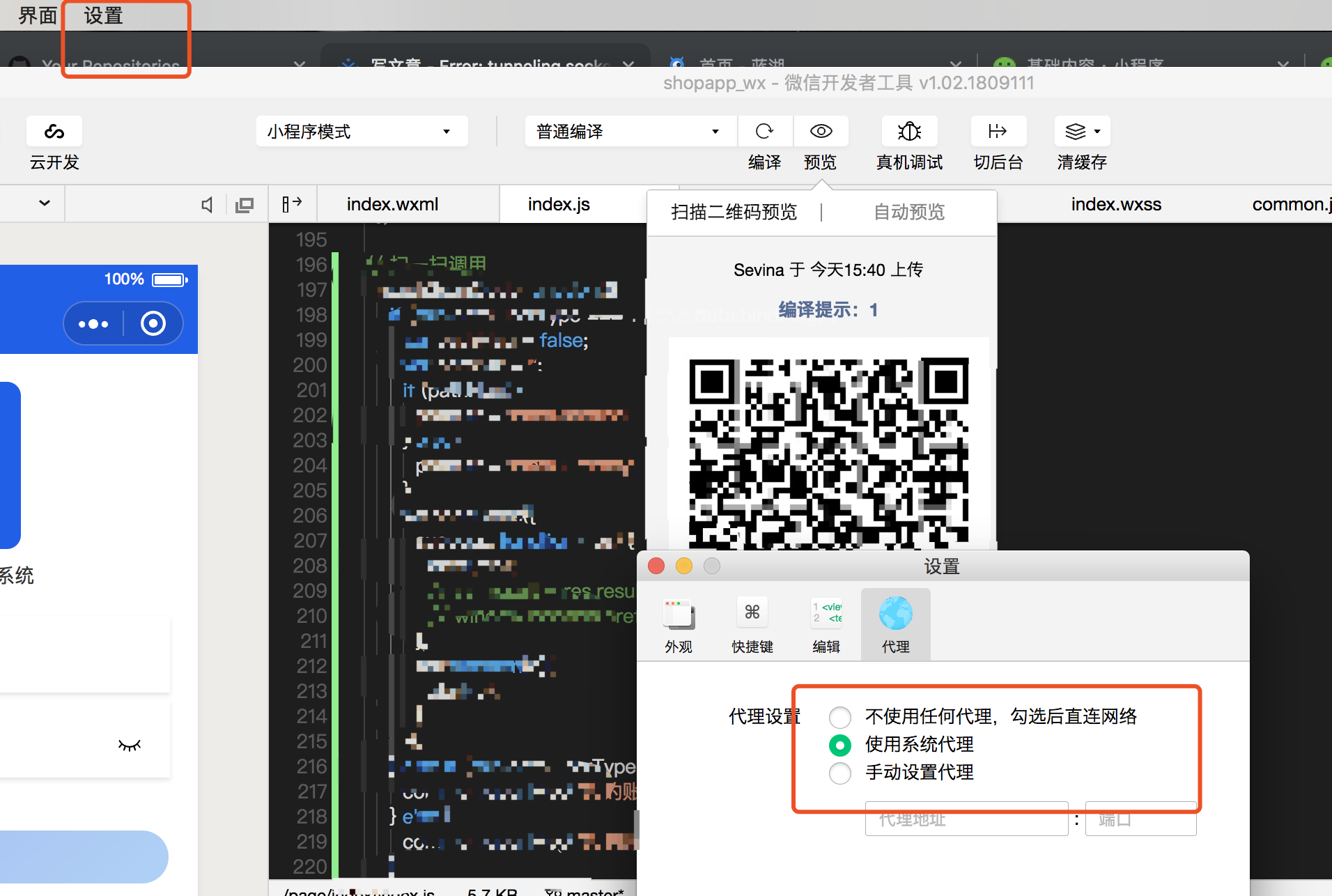This screenshot has height=896, width=1332.
Task: Mute simulator sound speaker icon
Action: (x=207, y=205)
